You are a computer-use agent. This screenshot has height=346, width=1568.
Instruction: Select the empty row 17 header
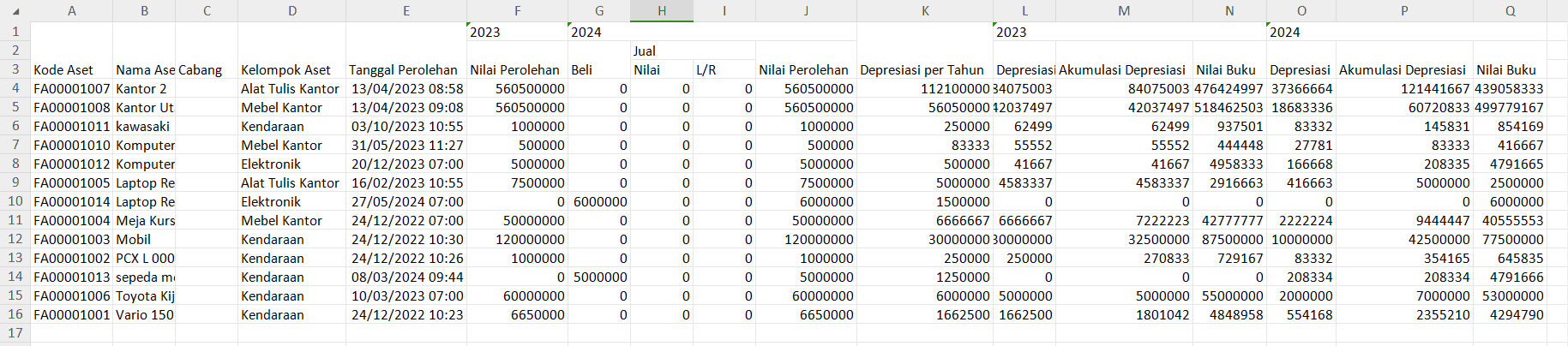[15, 333]
